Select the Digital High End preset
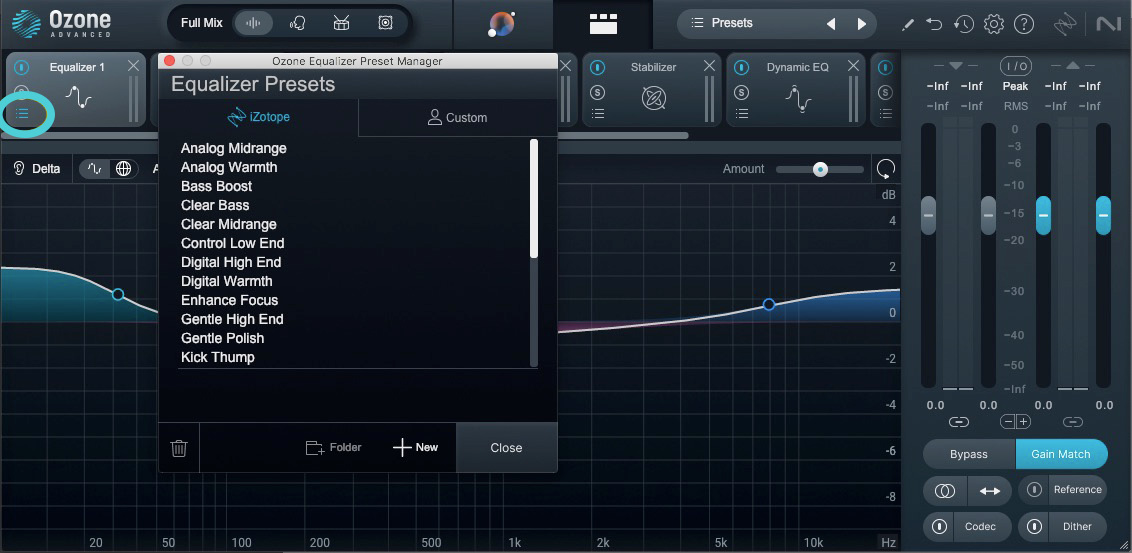1132x553 pixels. point(231,262)
